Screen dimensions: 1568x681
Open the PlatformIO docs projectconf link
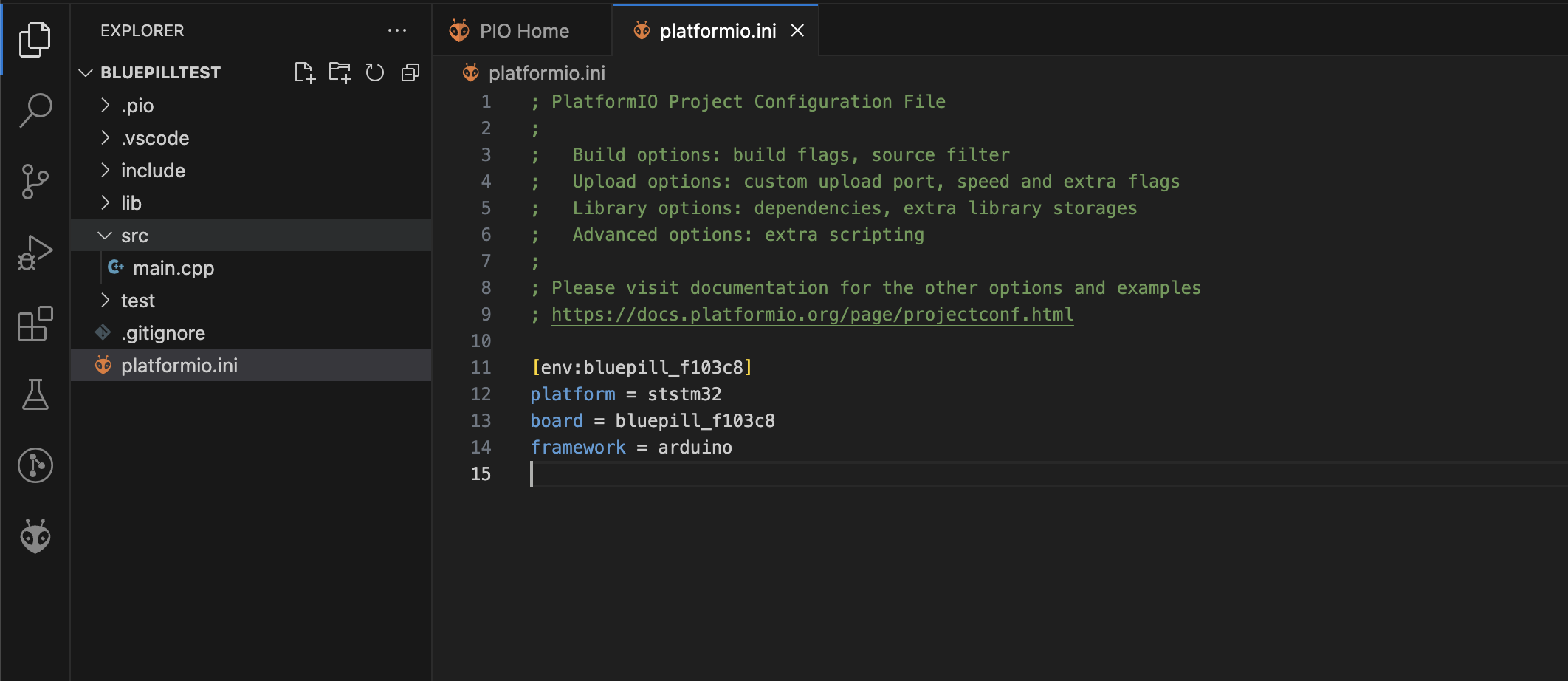coord(812,315)
